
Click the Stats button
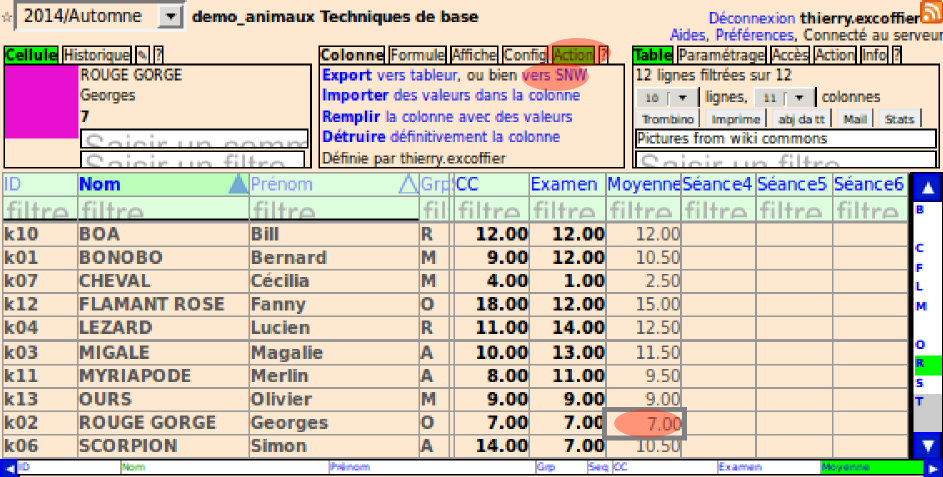[899, 119]
